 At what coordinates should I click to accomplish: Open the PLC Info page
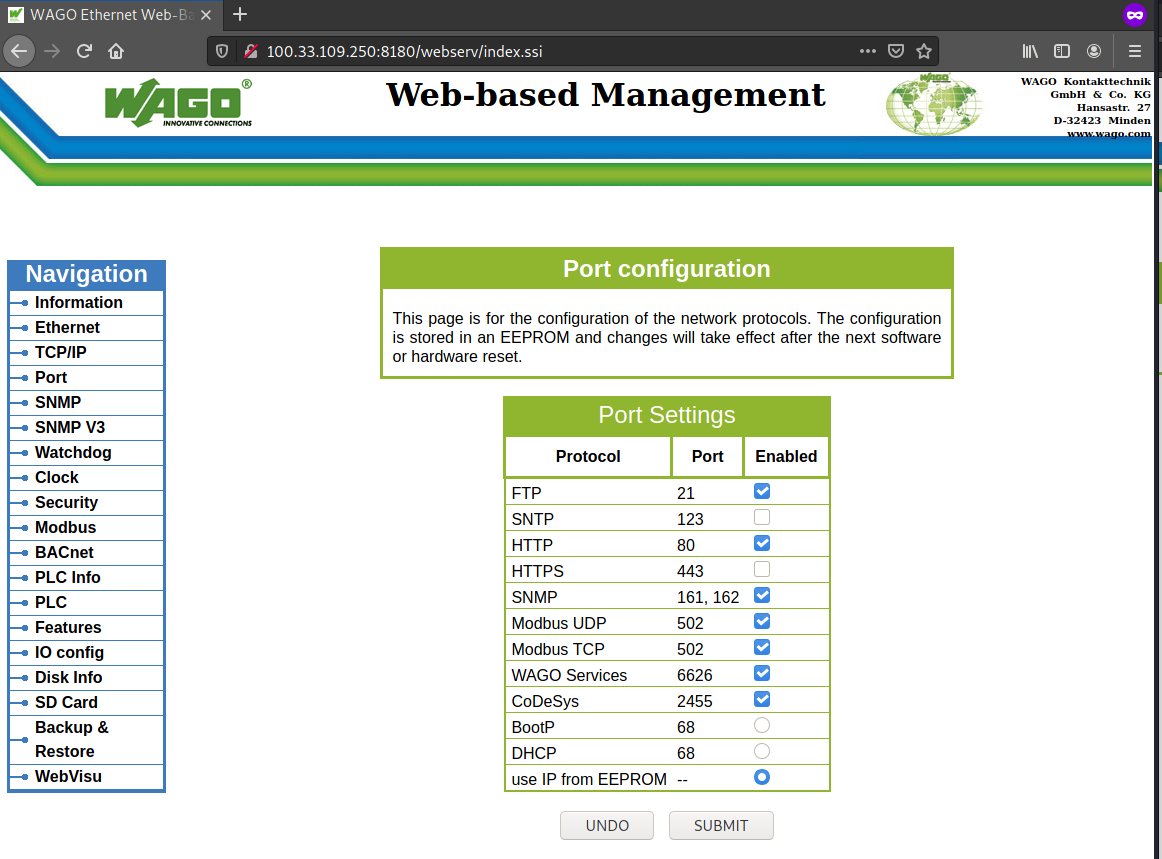click(67, 577)
